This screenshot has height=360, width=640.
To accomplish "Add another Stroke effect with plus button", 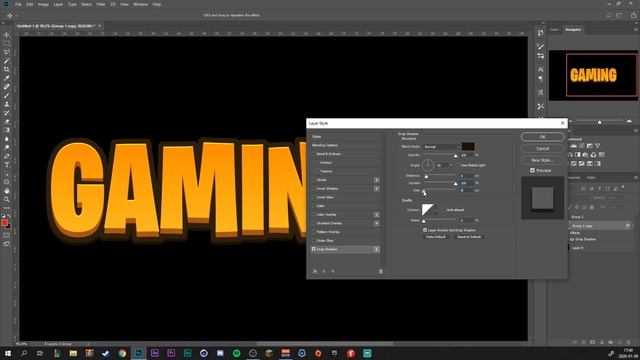I will [376, 180].
